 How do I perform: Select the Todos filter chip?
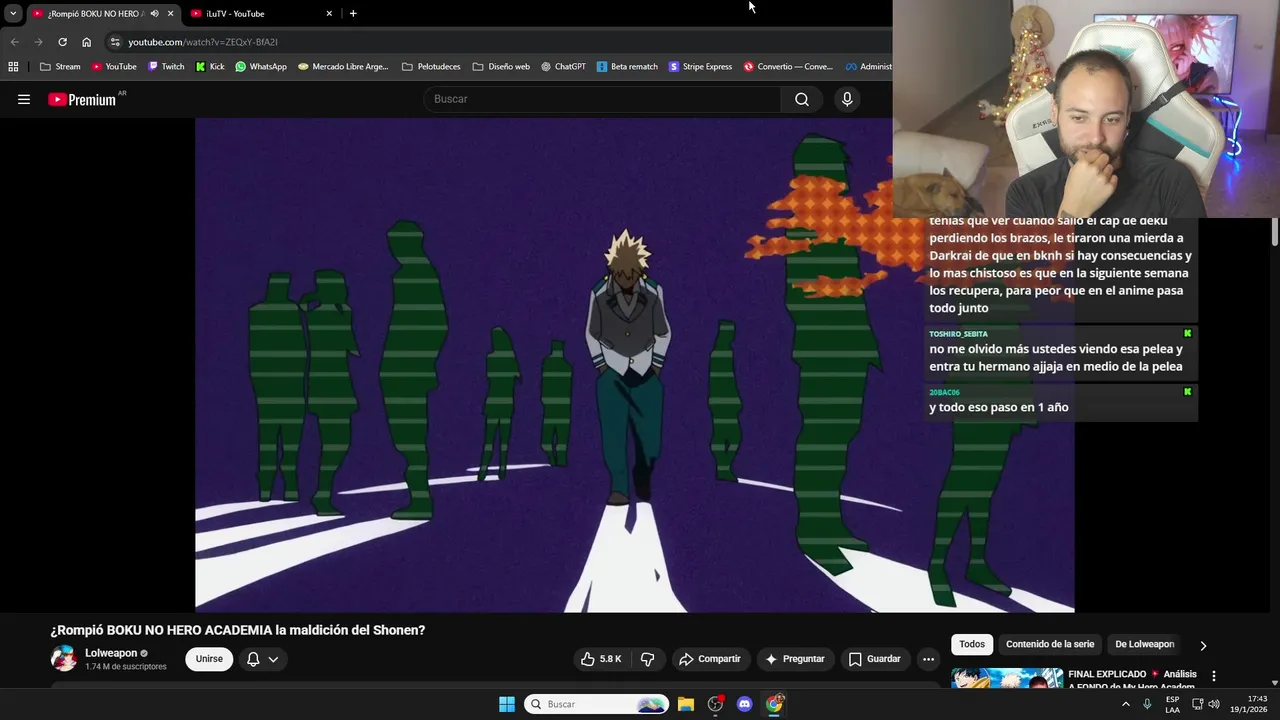tap(972, 644)
